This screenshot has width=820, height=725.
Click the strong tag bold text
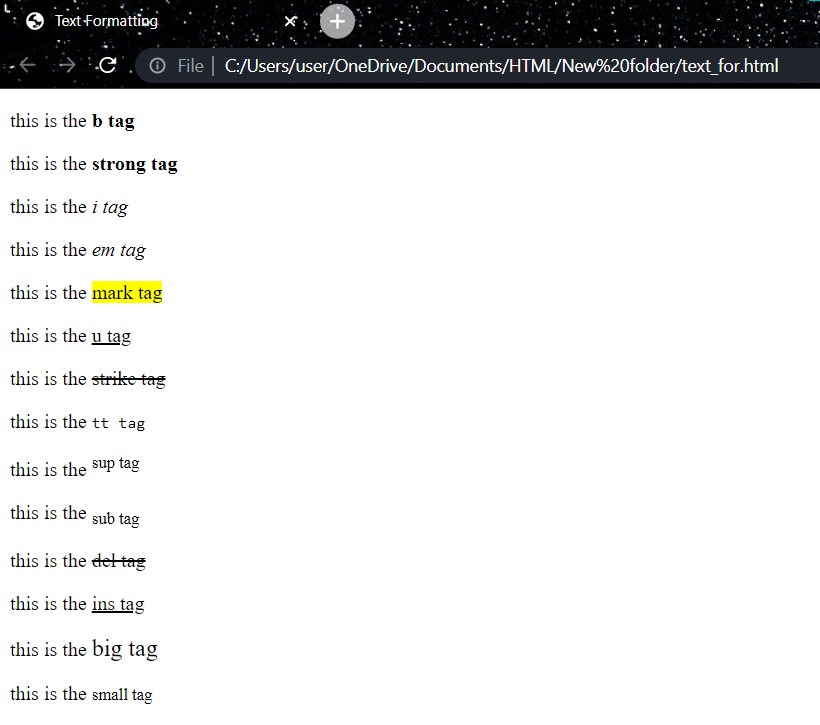(x=135, y=164)
